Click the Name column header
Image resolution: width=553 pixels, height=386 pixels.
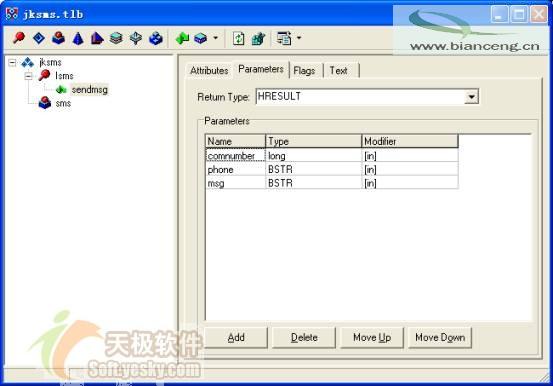(235, 141)
